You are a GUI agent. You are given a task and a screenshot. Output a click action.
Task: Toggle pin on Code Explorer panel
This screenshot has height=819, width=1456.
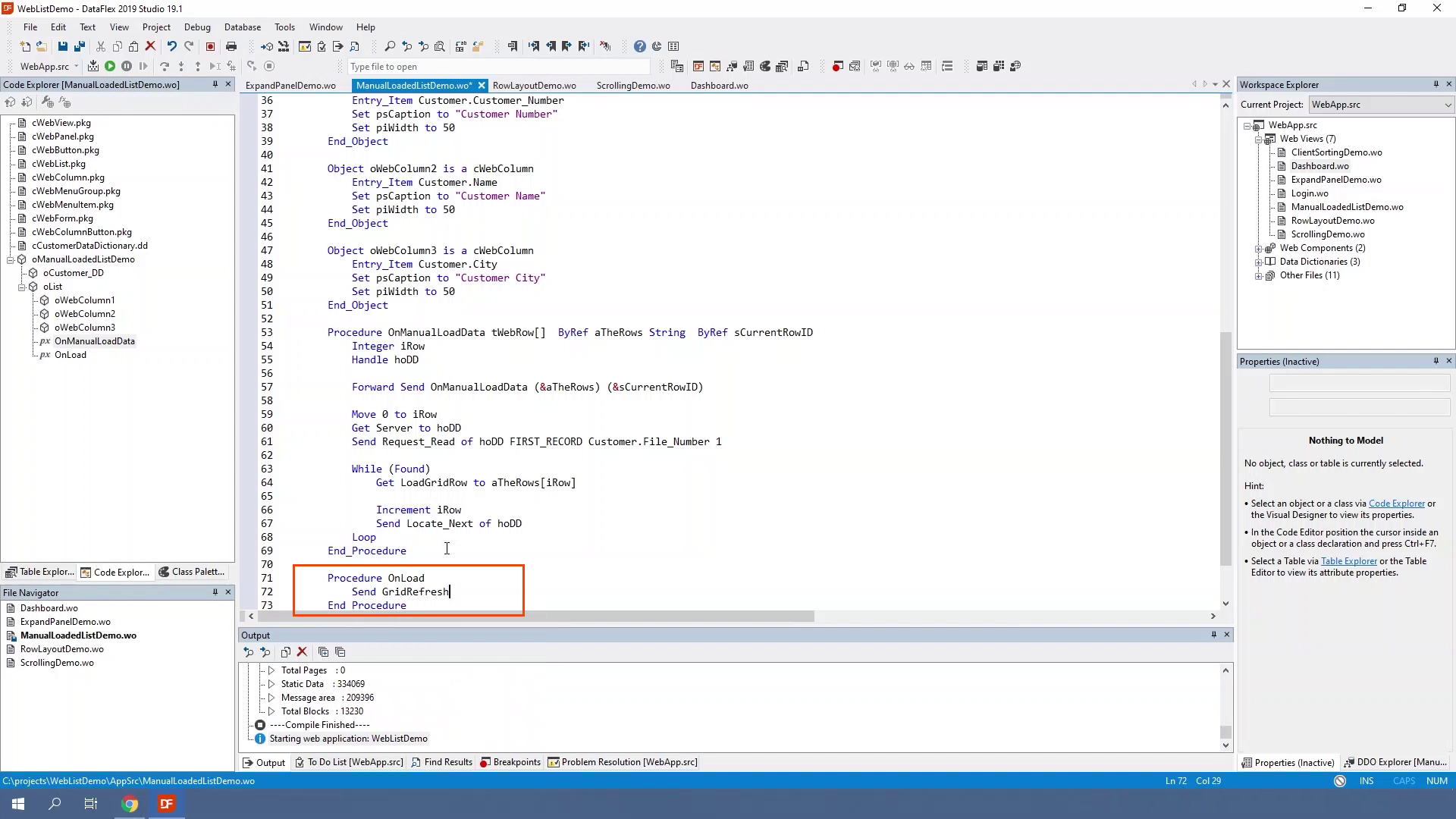click(215, 84)
